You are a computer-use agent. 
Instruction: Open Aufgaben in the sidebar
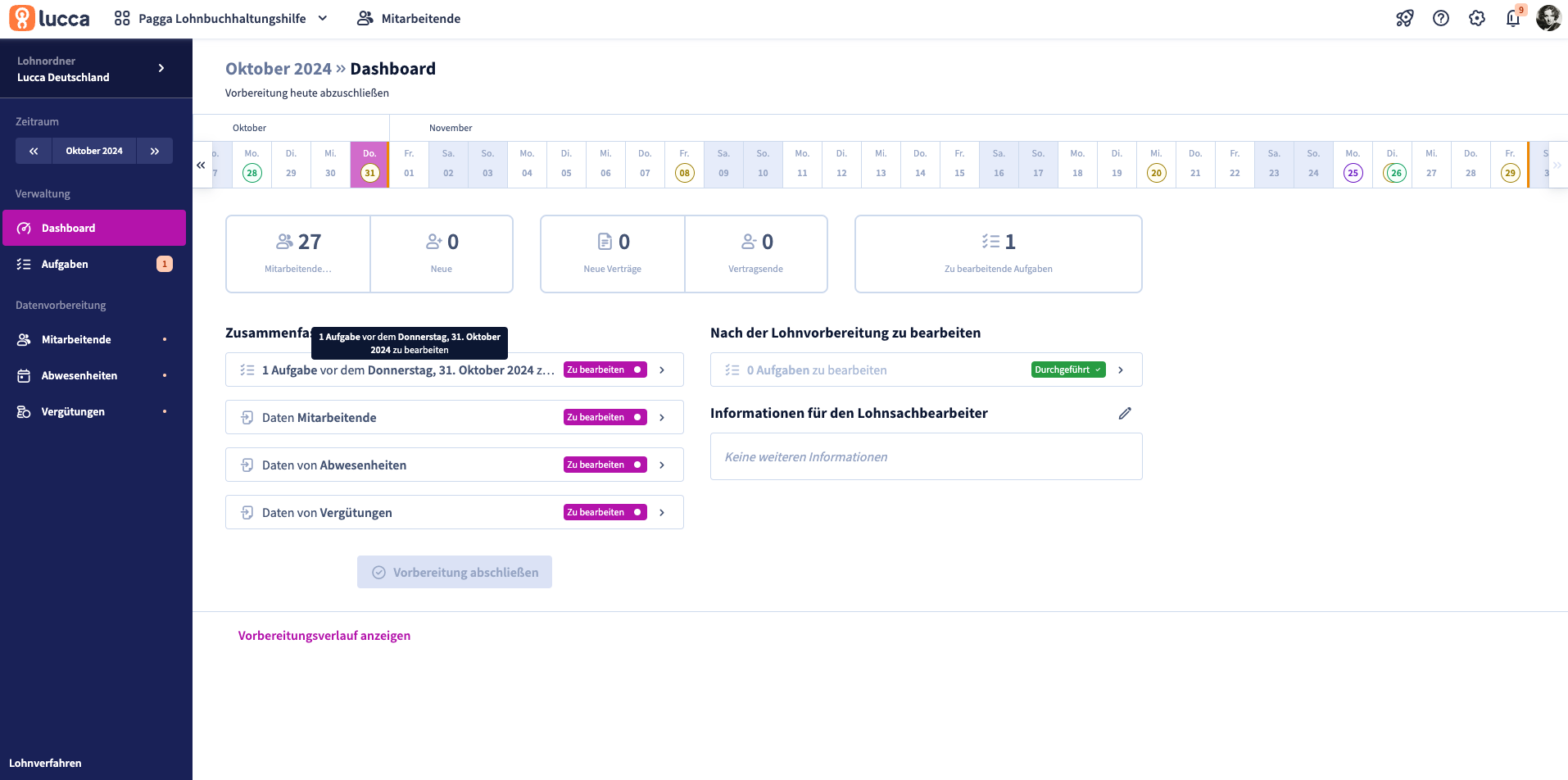65,264
